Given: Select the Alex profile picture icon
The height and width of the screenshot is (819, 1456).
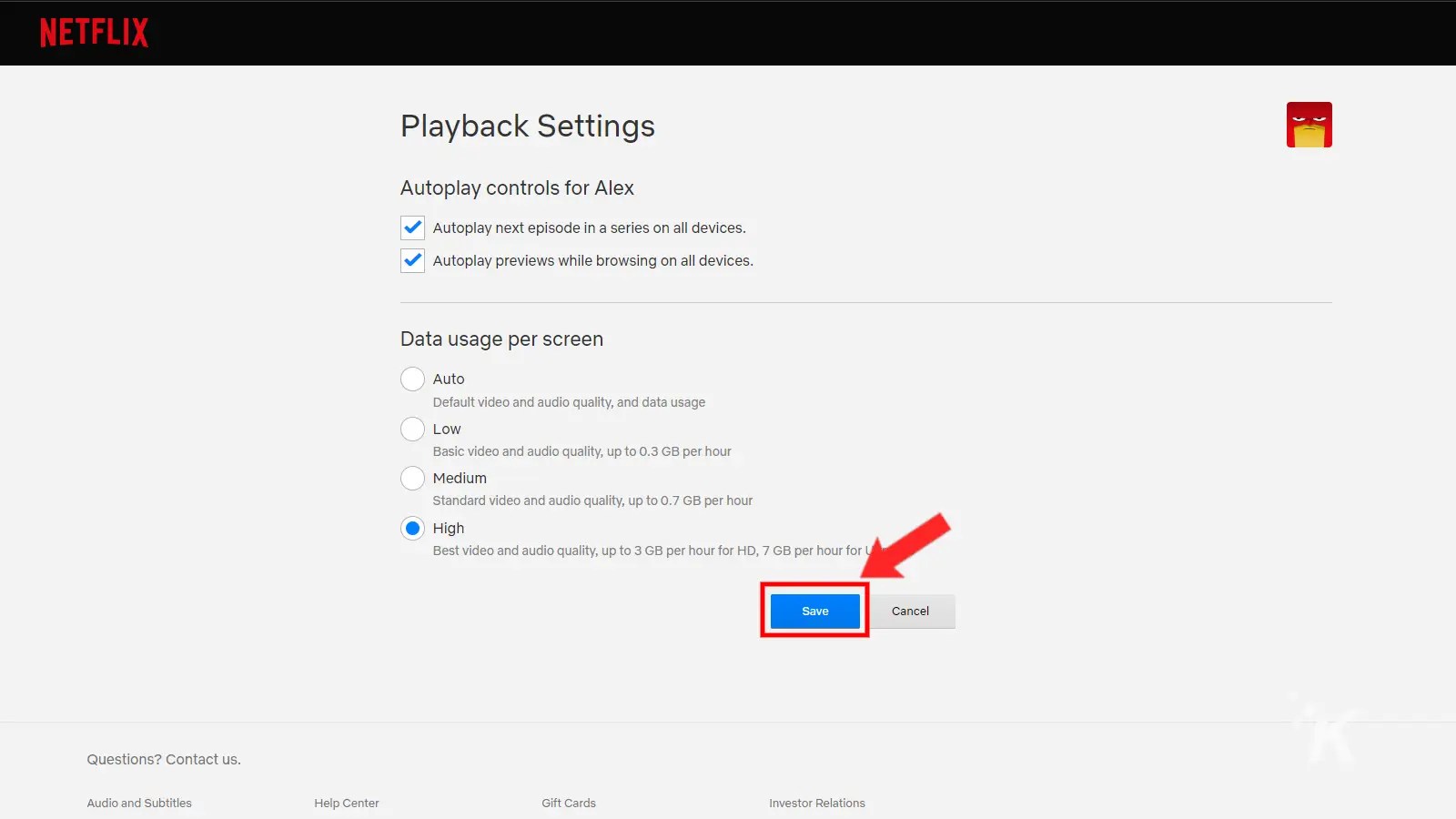Looking at the screenshot, I should point(1309,125).
